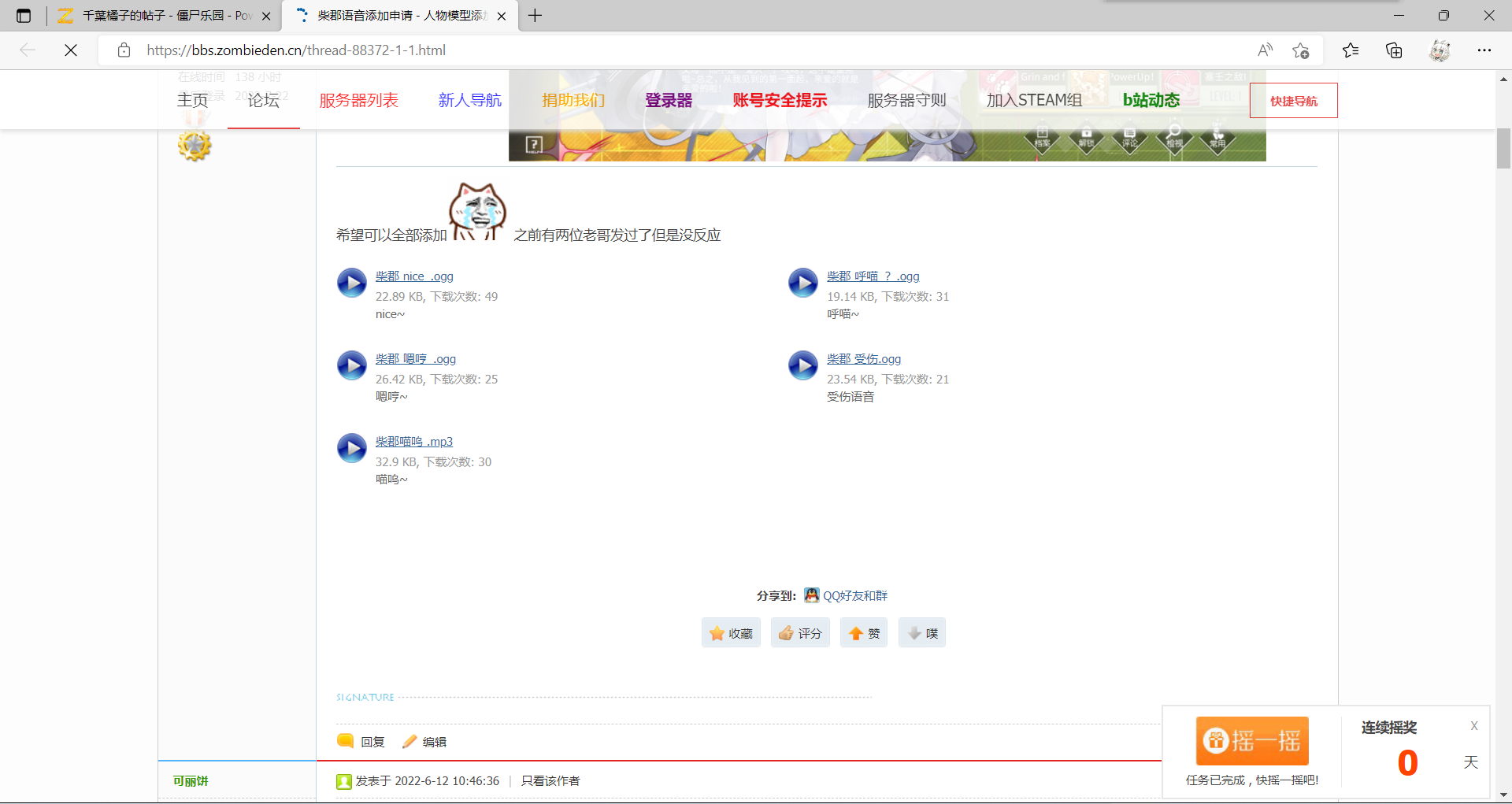Click the gold gear medal badge icon
This screenshot has width=1512, height=804.
195,146
